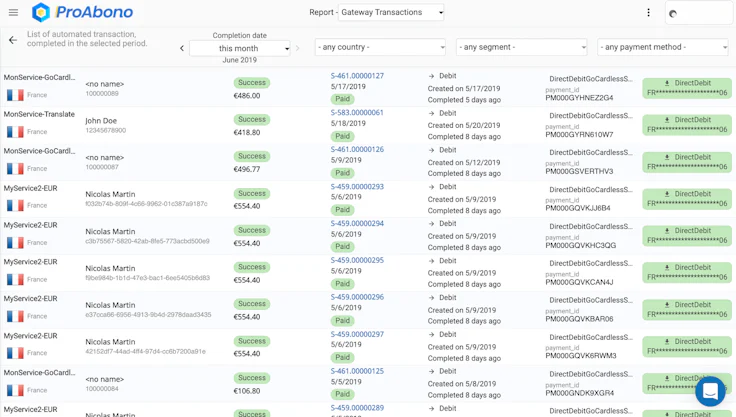Image resolution: width=736 pixels, height=417 pixels.
Task: Open the chat support bubble
Action: click(x=710, y=391)
